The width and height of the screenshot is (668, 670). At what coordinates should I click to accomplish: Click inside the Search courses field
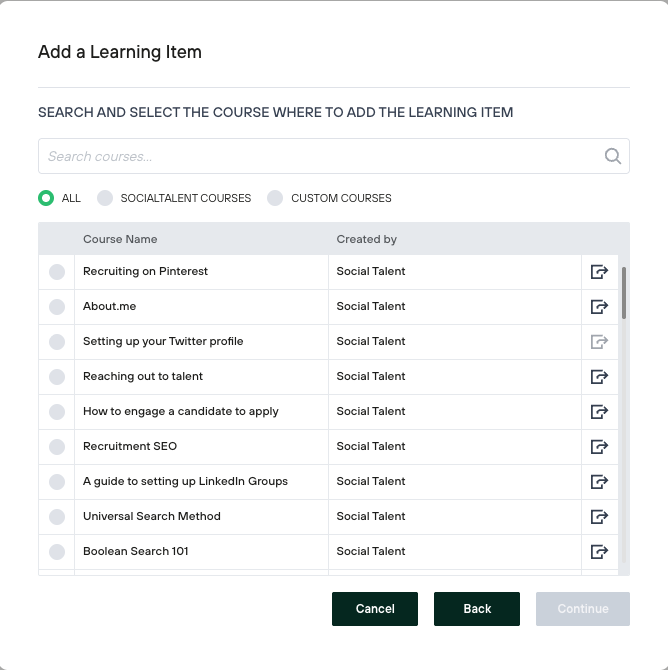click(320, 156)
